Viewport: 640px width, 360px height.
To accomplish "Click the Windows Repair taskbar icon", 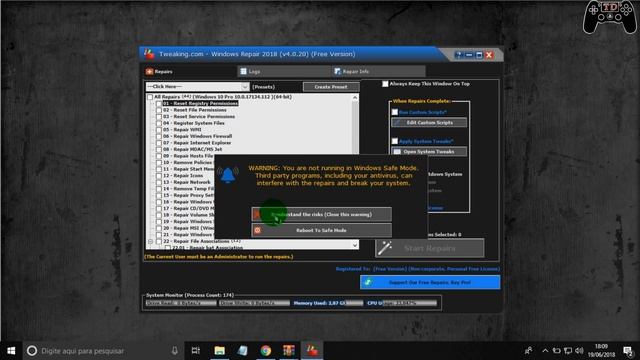I will [x=312, y=351].
